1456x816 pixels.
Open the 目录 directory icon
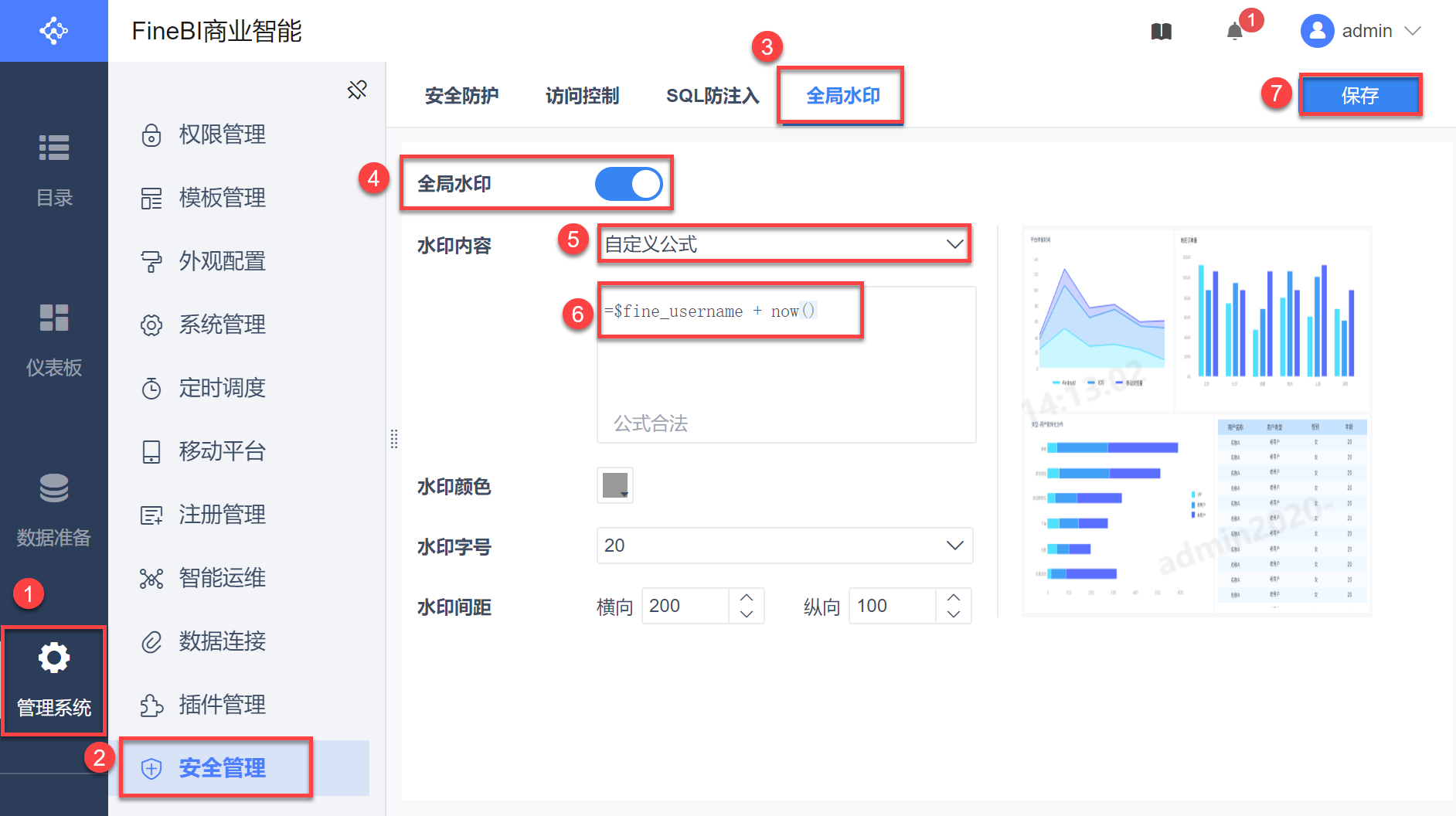(x=54, y=148)
